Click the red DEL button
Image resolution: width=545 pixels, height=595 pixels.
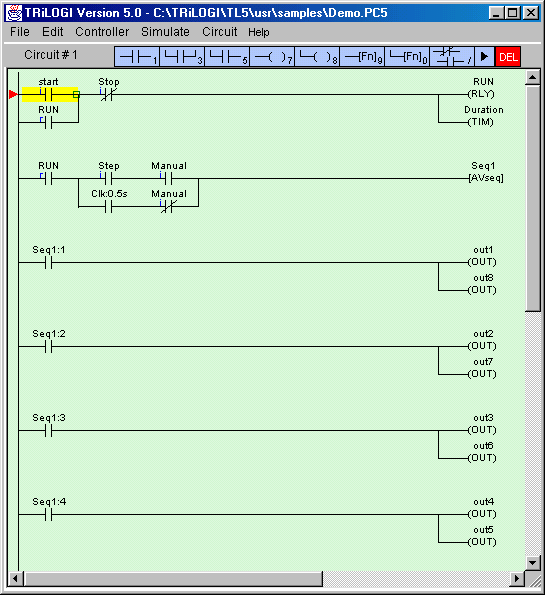pos(508,57)
